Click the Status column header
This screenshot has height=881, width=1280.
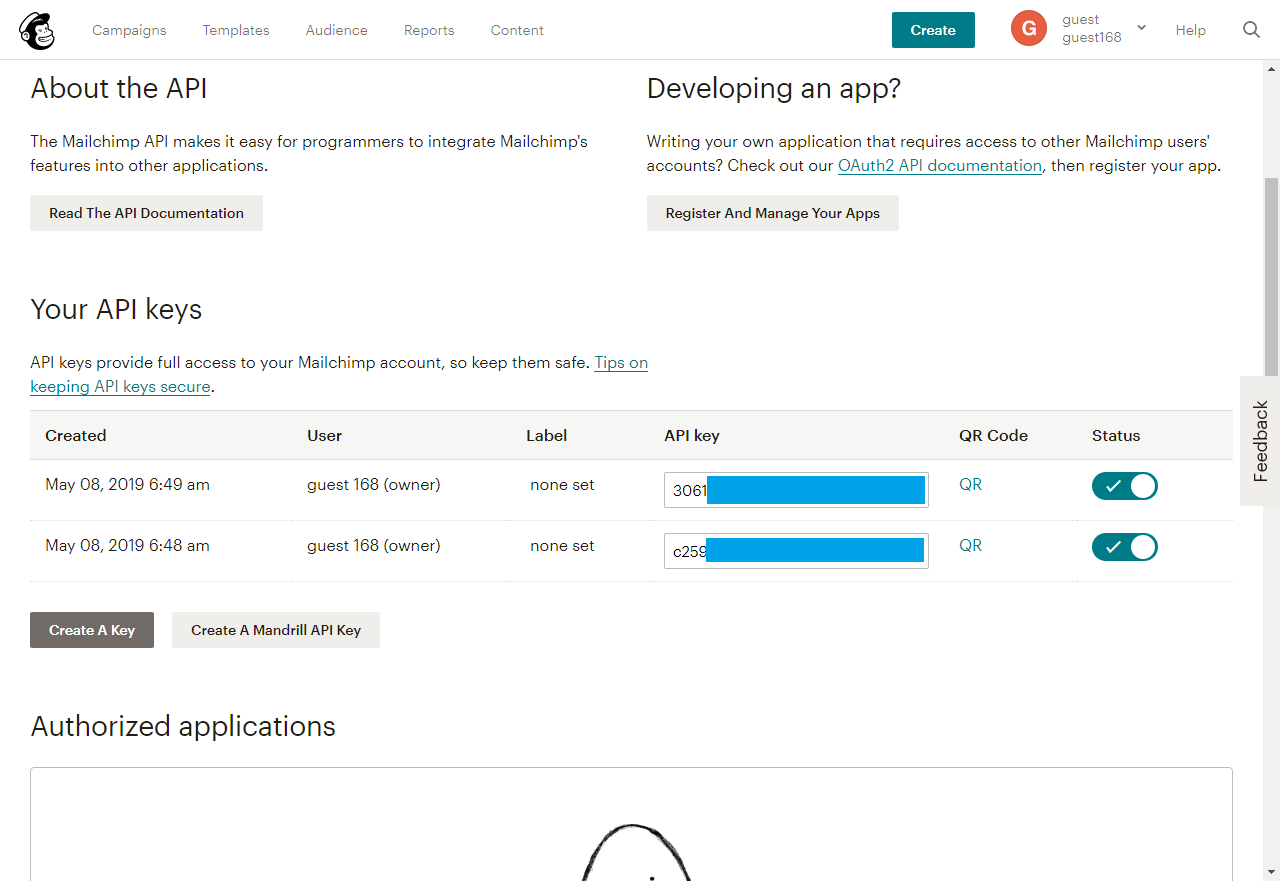1116,436
